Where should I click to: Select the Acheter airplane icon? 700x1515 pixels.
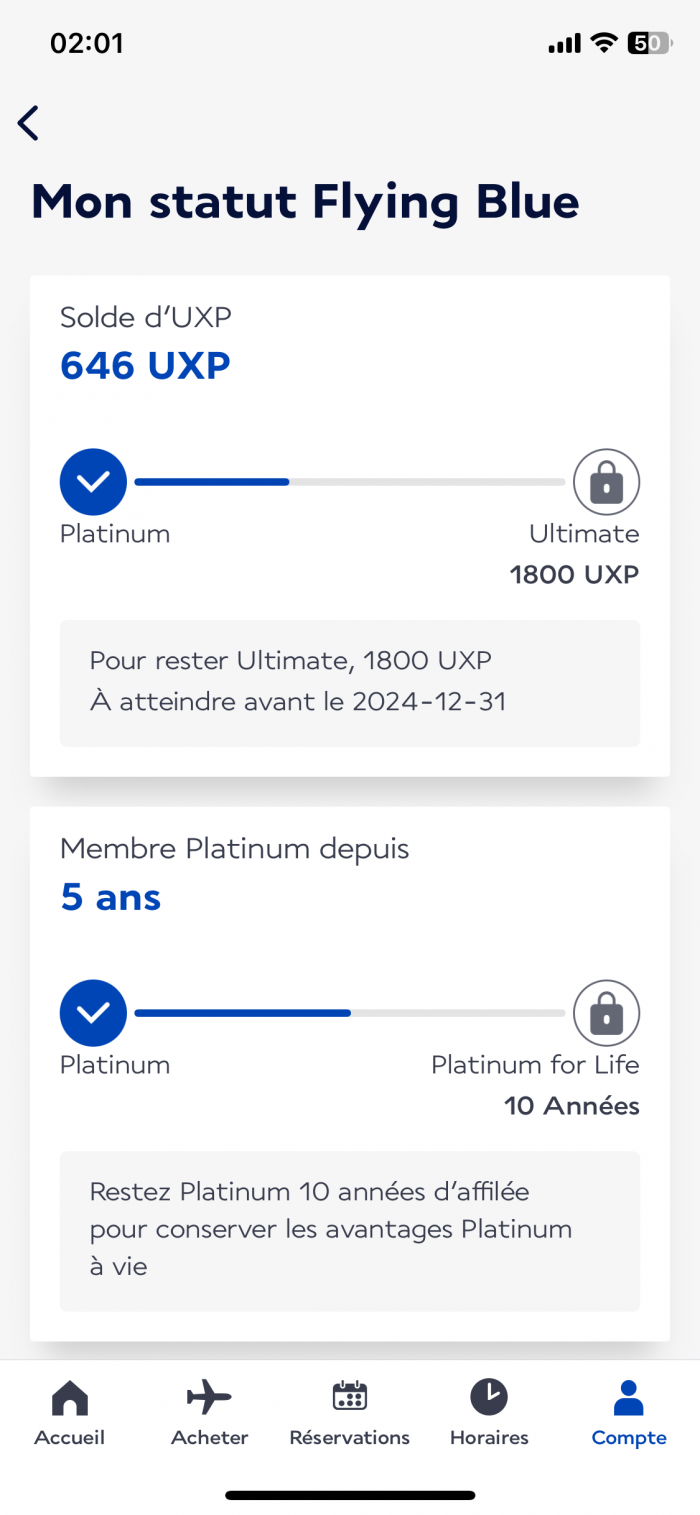tap(209, 1397)
